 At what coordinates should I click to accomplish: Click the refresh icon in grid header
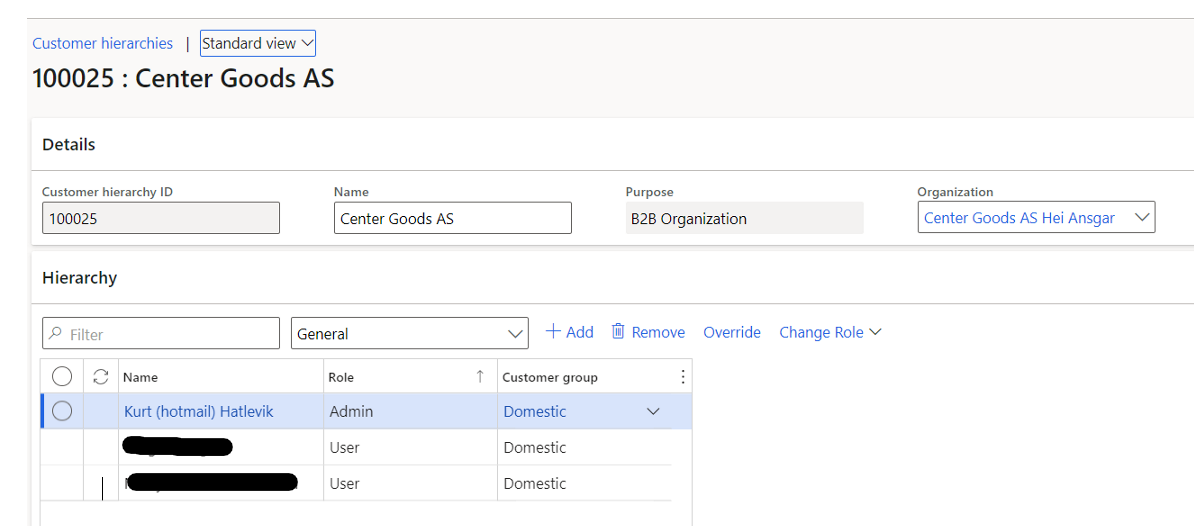pos(100,377)
